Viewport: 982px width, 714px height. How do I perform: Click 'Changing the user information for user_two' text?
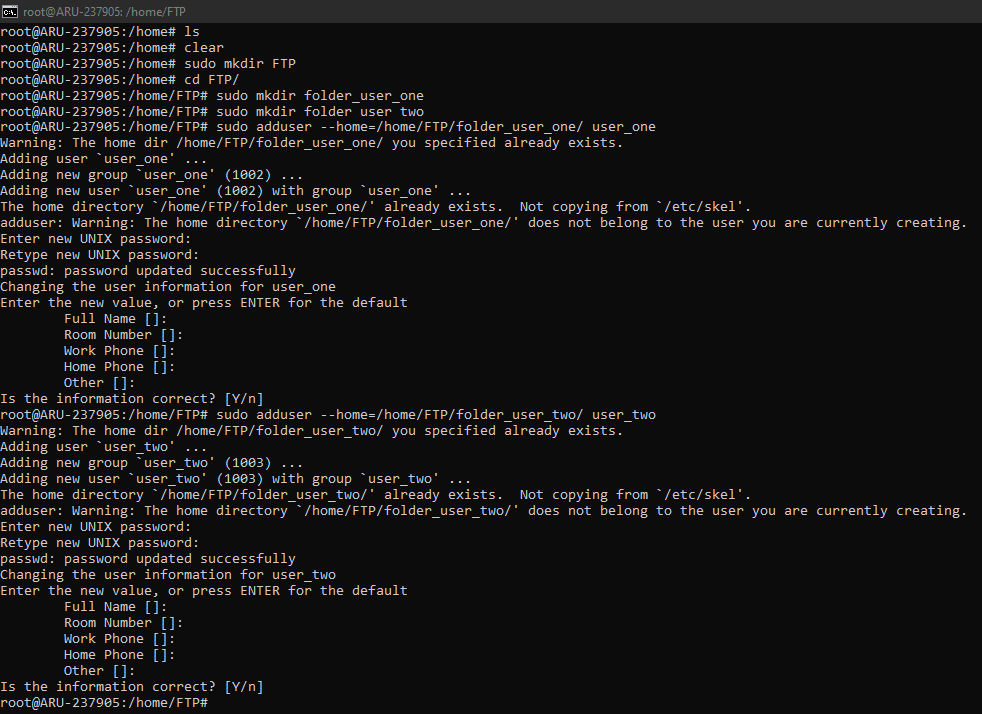168,575
